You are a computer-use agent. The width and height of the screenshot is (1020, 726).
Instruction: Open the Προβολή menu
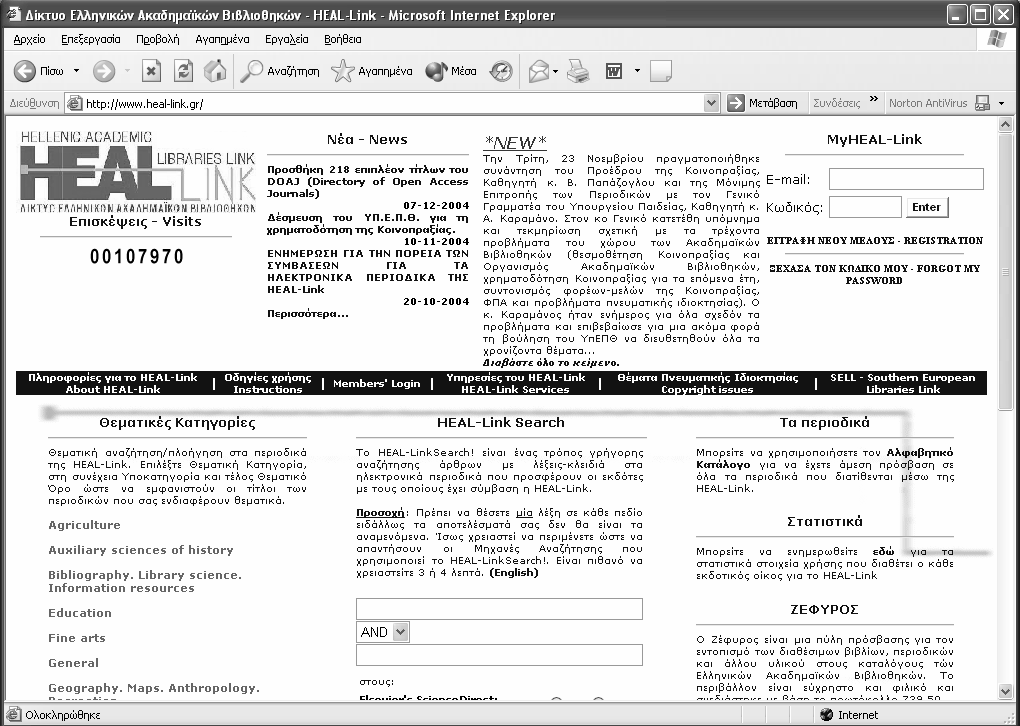tap(157, 39)
